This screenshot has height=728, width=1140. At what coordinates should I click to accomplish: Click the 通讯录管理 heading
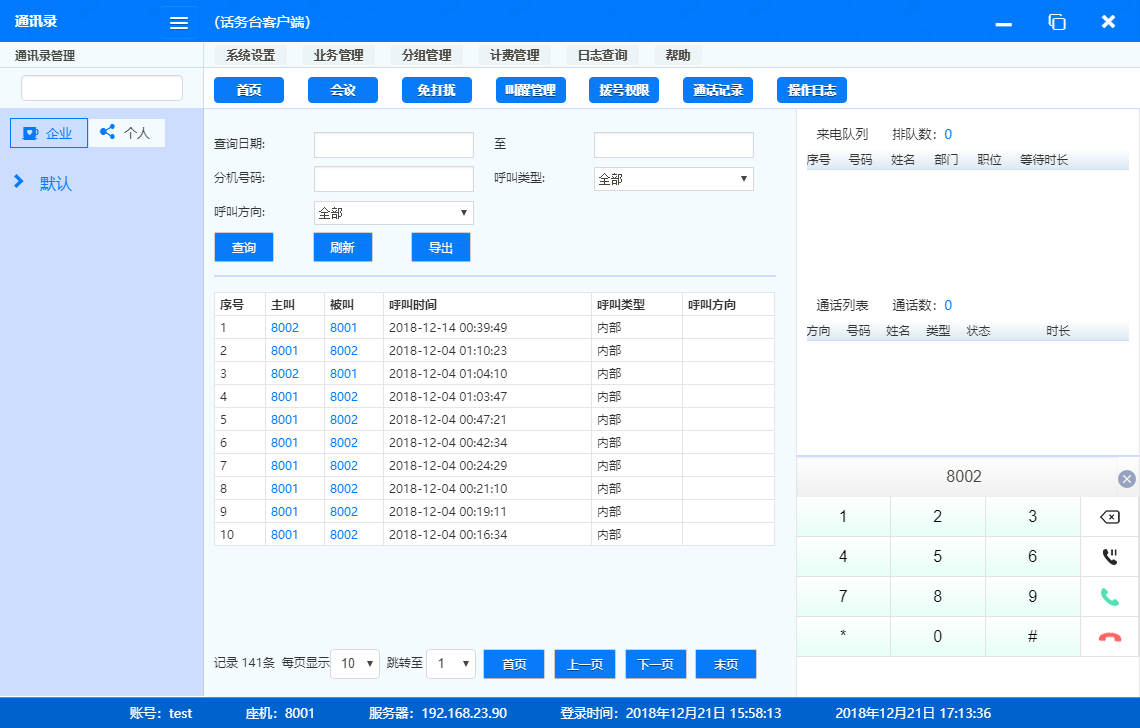tap(45, 55)
